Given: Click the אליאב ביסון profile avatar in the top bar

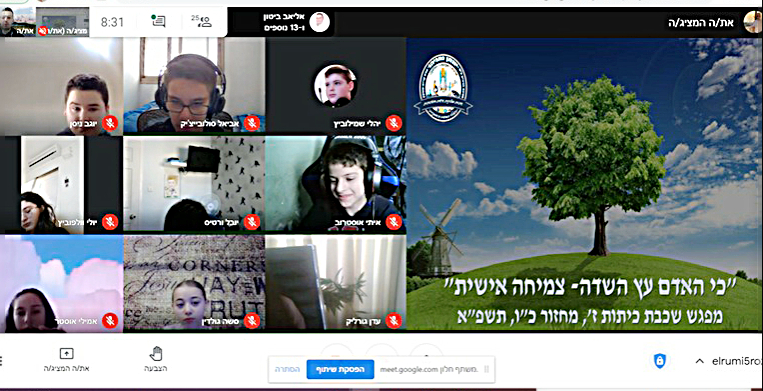Looking at the screenshot, I should tap(320, 22).
